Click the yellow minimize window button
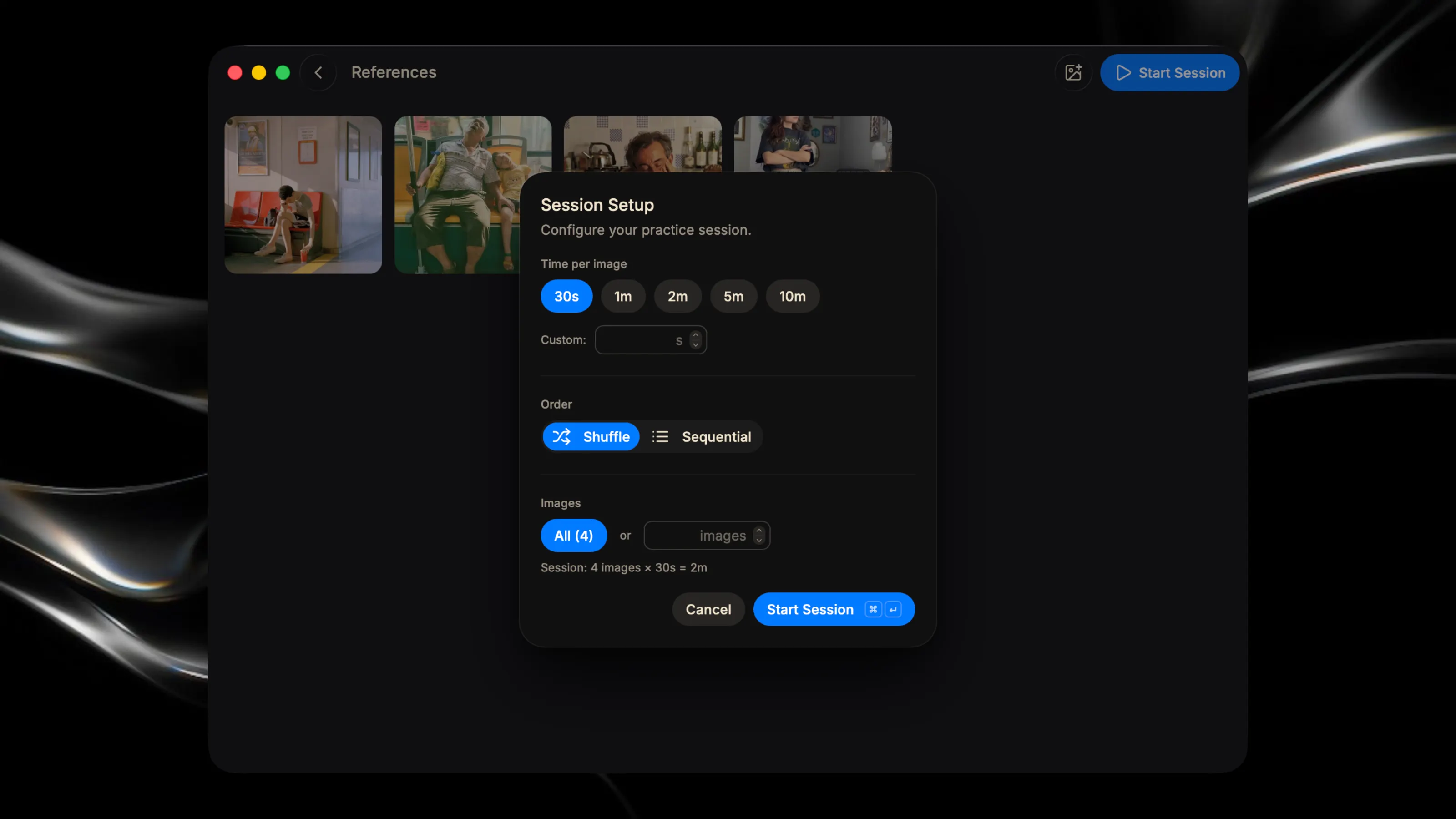1456x819 pixels. tap(259, 72)
